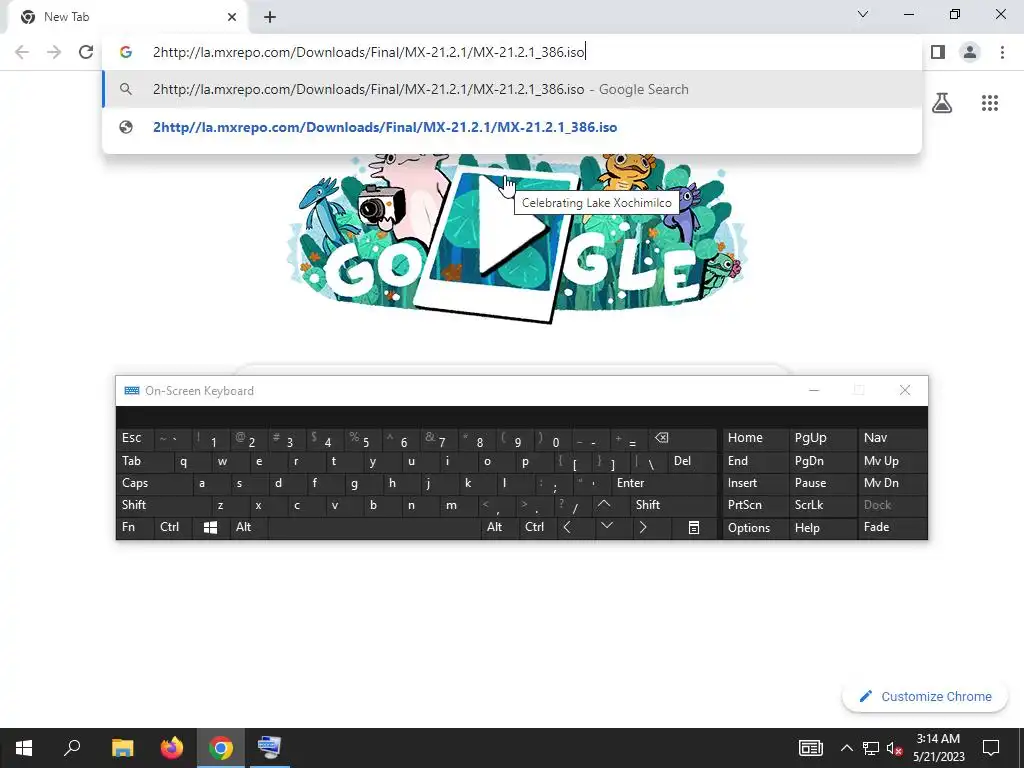The height and width of the screenshot is (768, 1024).
Task: Launch Firefox from the taskbar
Action: coord(172,748)
